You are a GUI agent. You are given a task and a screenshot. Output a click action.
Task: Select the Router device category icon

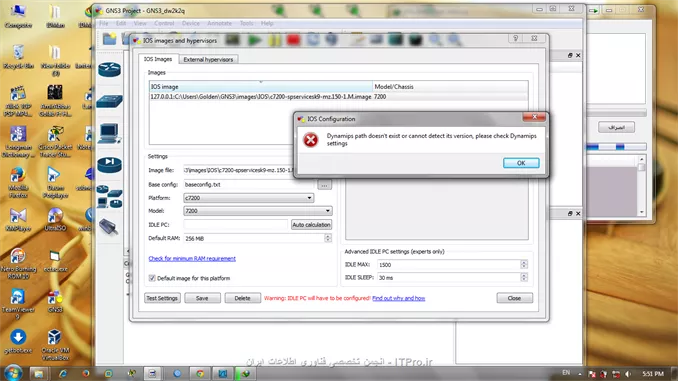coord(109,69)
